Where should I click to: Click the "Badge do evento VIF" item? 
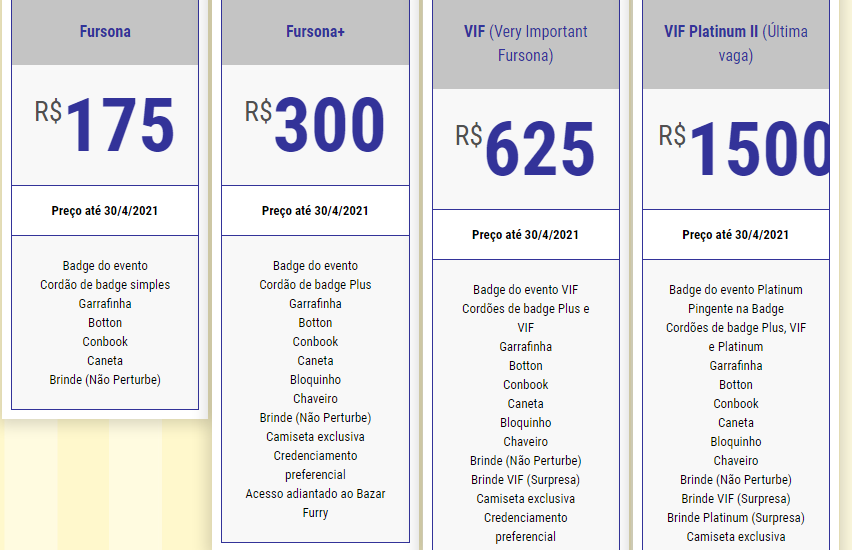[526, 290]
